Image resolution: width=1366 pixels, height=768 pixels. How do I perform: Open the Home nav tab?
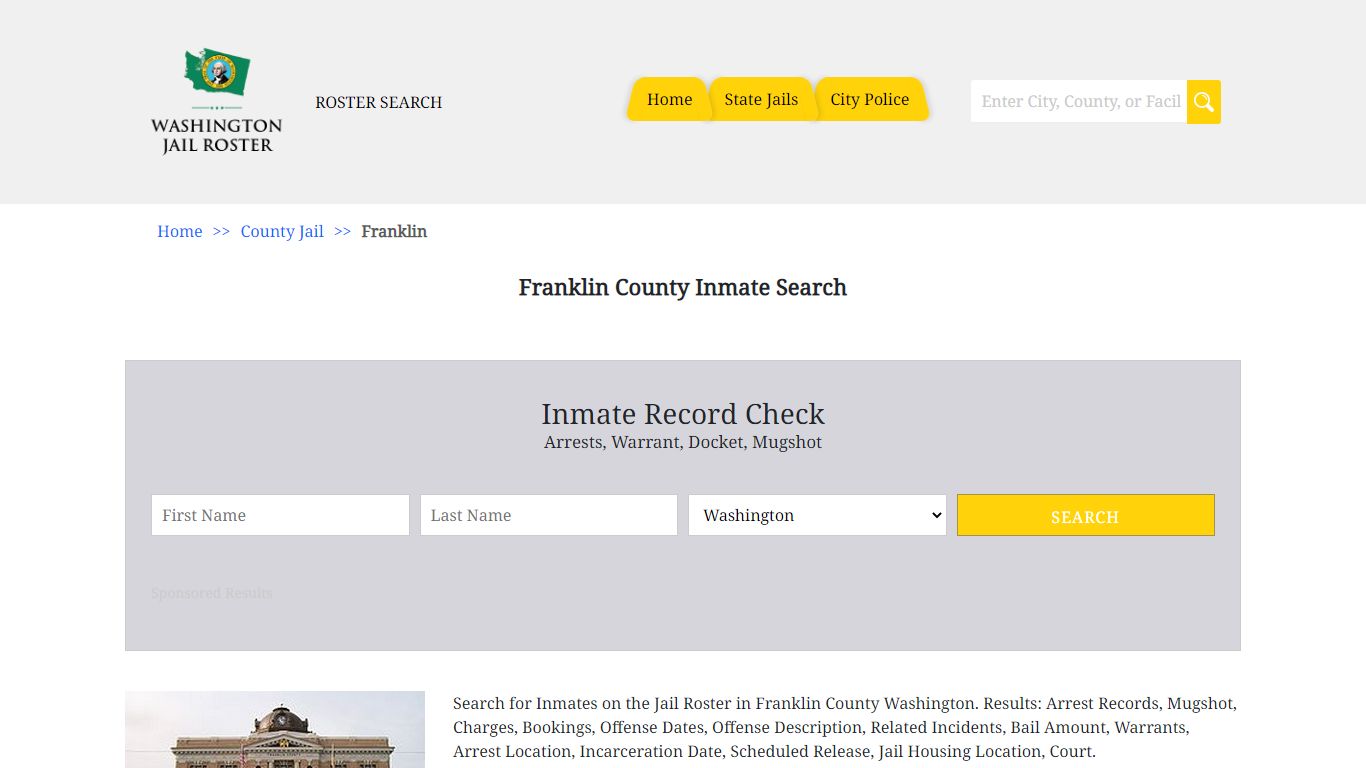point(669,99)
